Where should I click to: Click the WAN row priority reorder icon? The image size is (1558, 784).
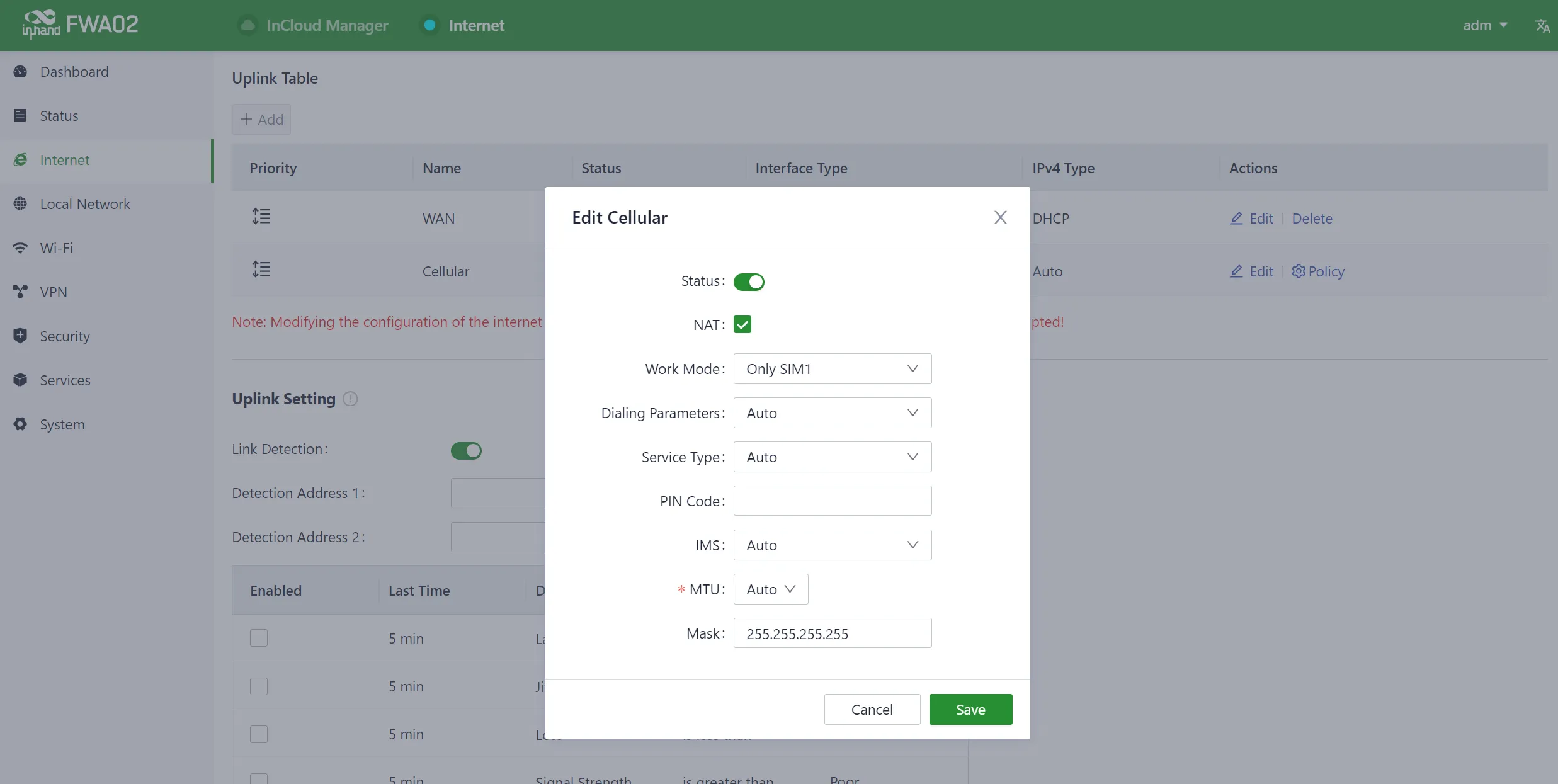coord(261,217)
